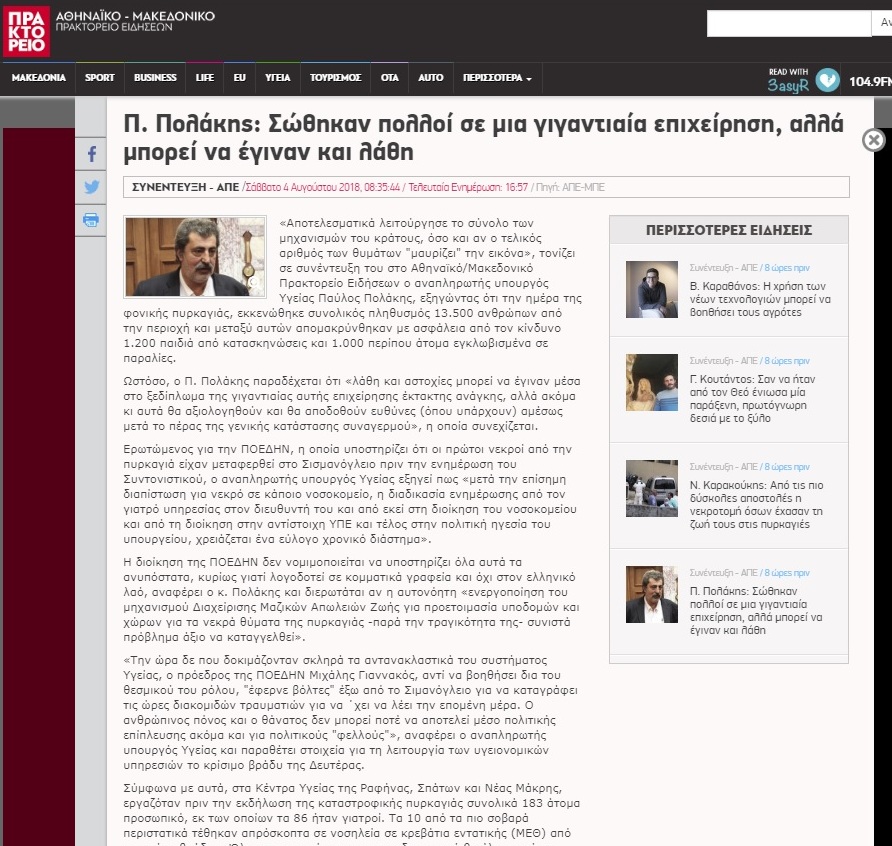This screenshot has width=892, height=846.
Task: Navigate to the ΥΓΕΙΑ section
Action: pos(278,78)
